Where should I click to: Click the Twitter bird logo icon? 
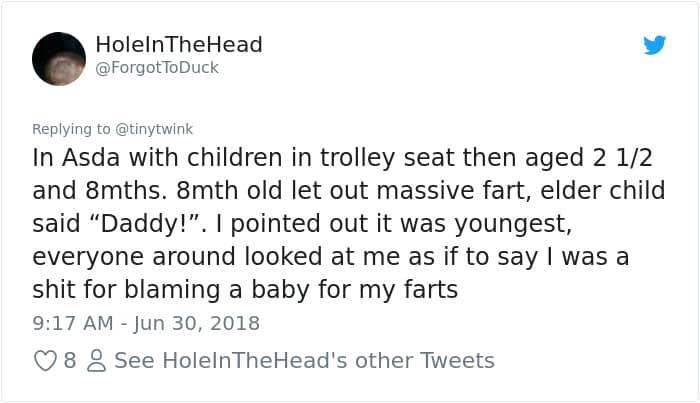tap(655, 45)
